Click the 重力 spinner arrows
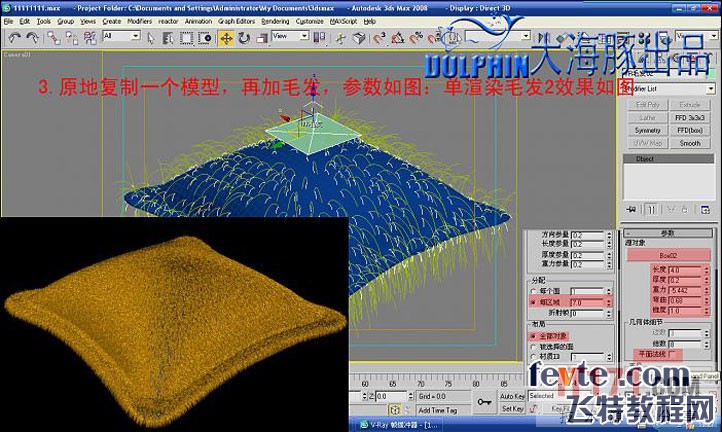The image size is (722, 432). point(707,290)
